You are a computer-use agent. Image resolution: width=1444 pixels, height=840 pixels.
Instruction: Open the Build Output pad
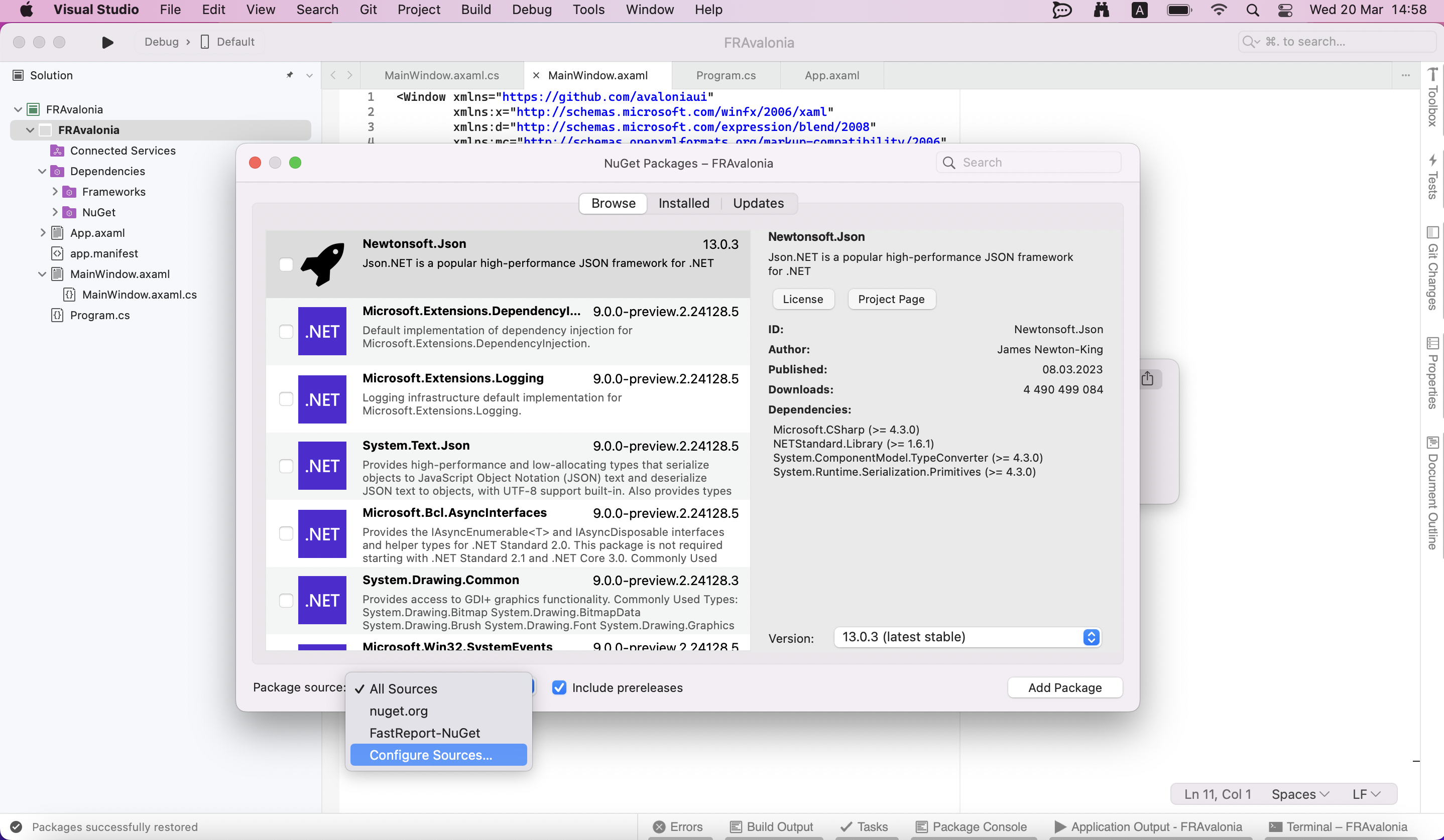(771, 826)
